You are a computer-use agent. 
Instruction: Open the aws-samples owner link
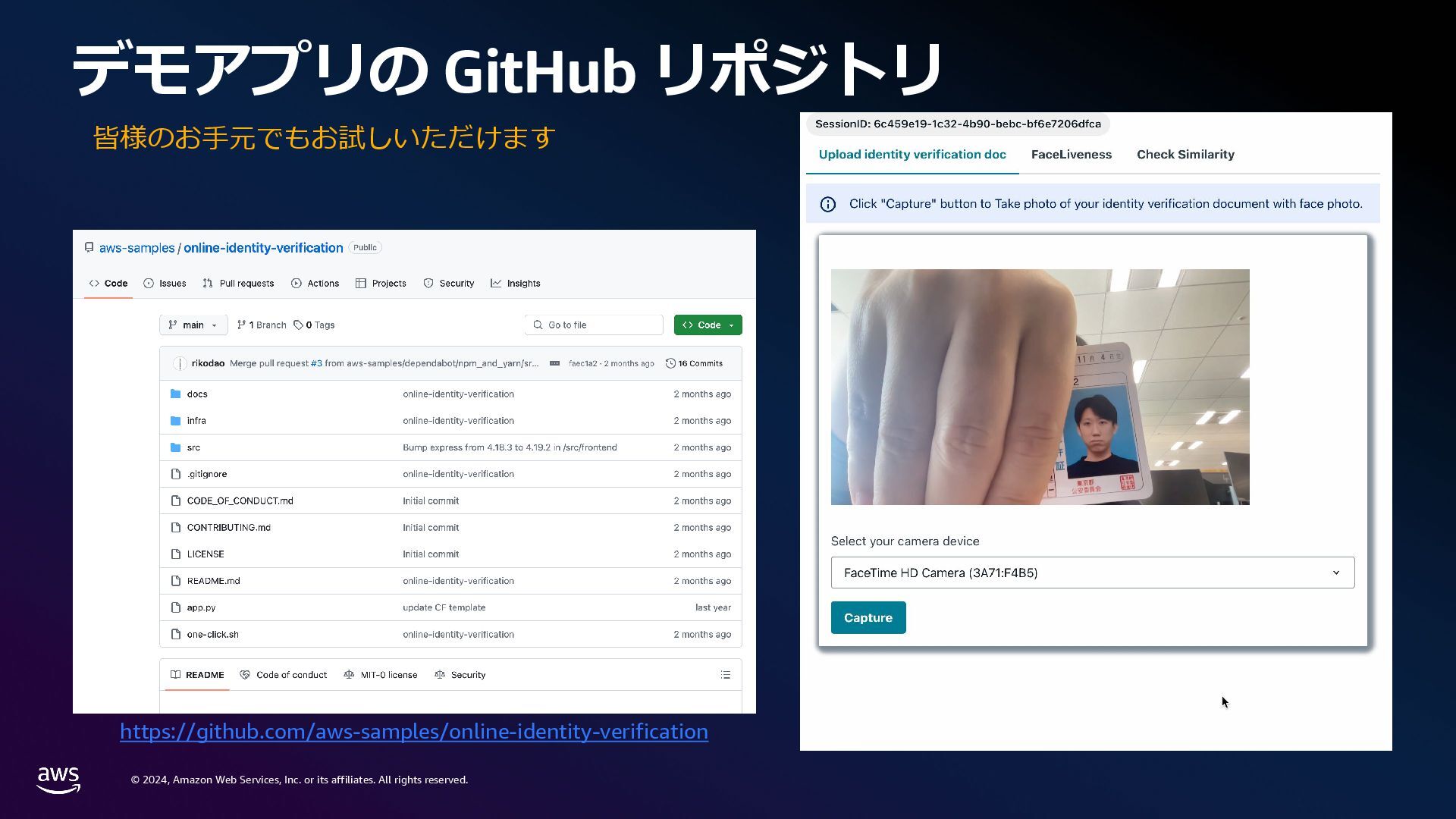136,248
